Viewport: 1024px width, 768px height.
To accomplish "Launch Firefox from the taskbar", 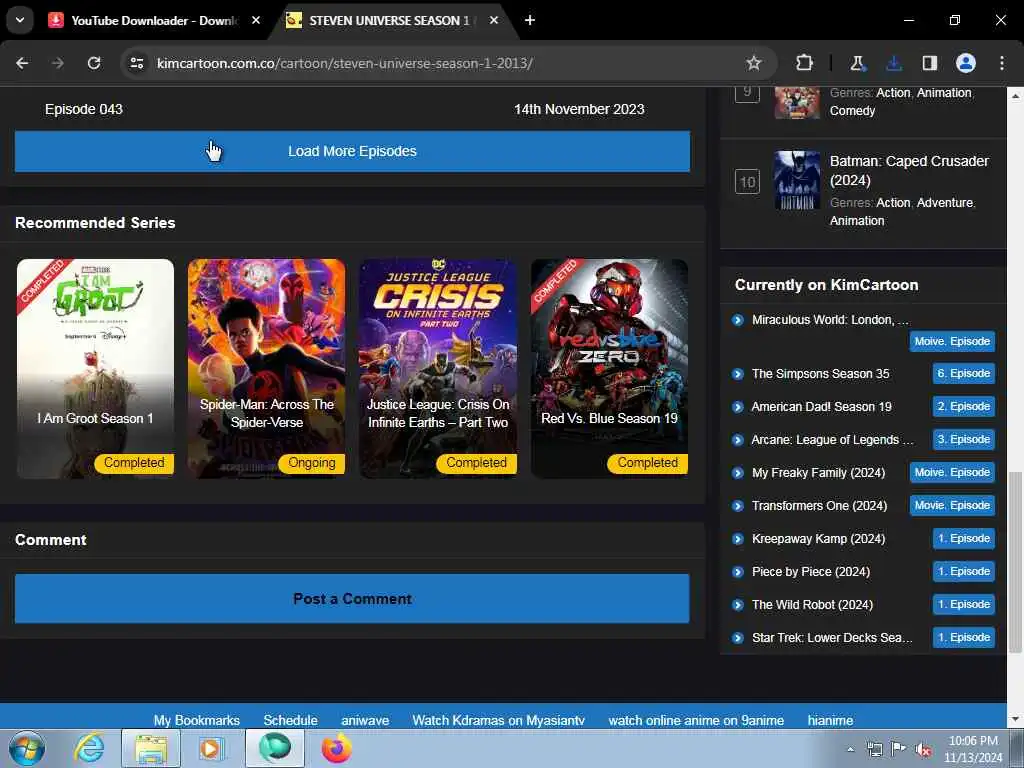I will tap(336, 748).
